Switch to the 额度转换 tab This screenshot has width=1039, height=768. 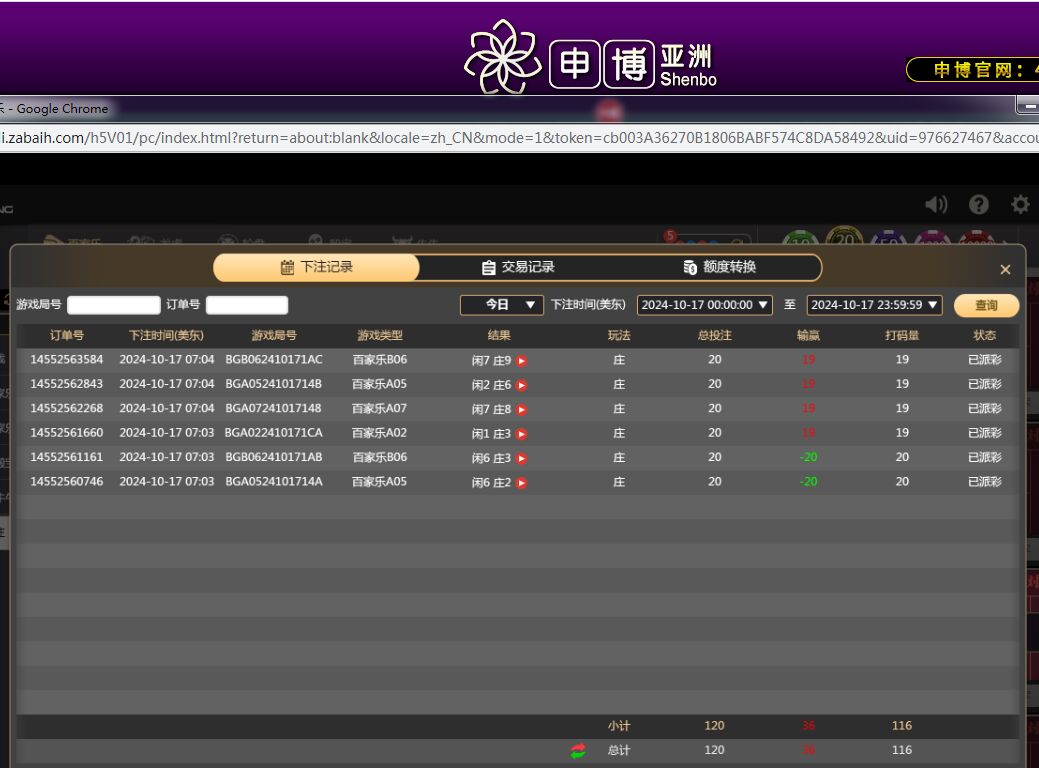(x=720, y=268)
